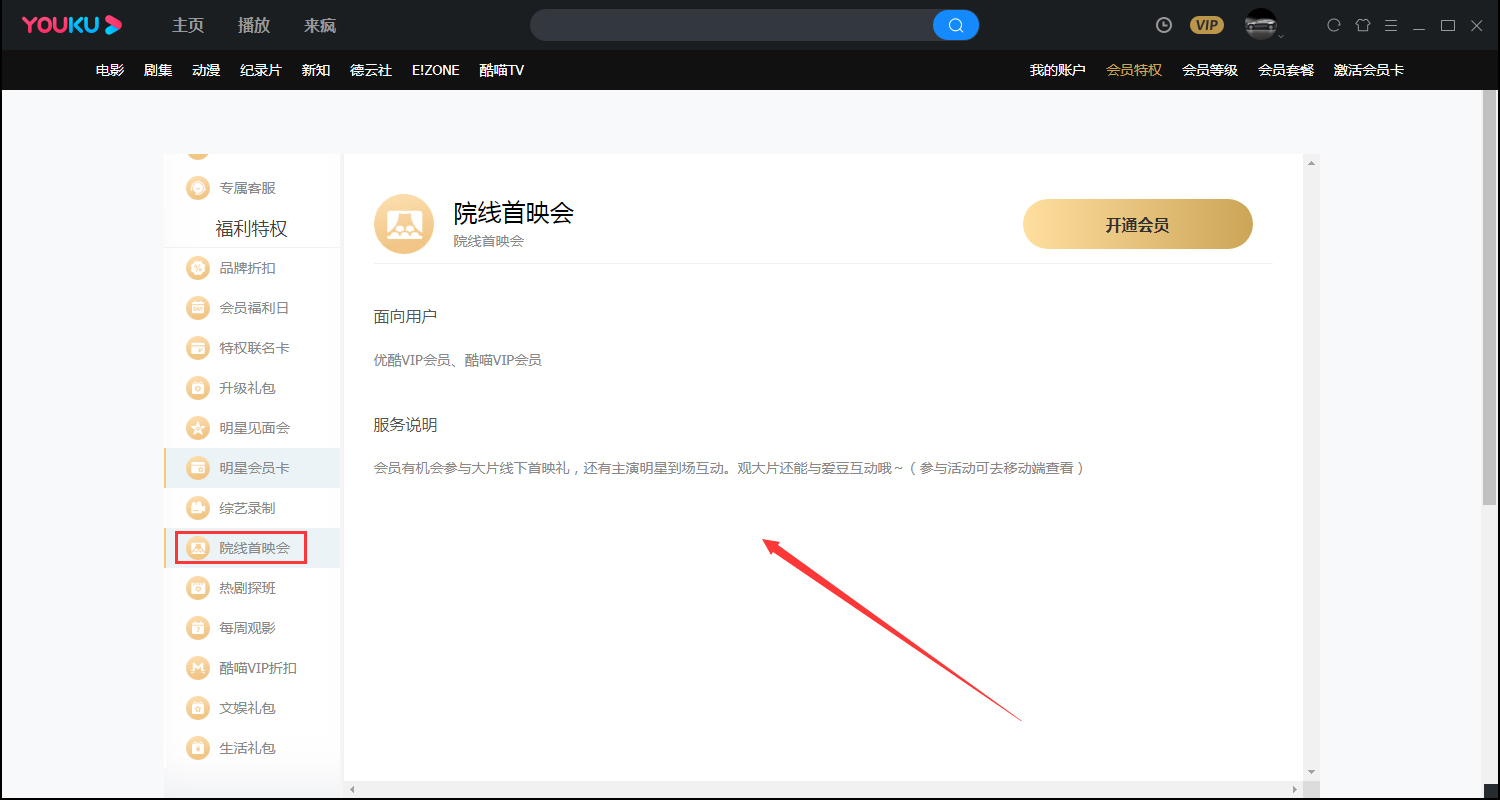Screen dimensions: 1500x800
Task: Open 激活会员卡 in the top-right navigation
Action: [x=1370, y=70]
